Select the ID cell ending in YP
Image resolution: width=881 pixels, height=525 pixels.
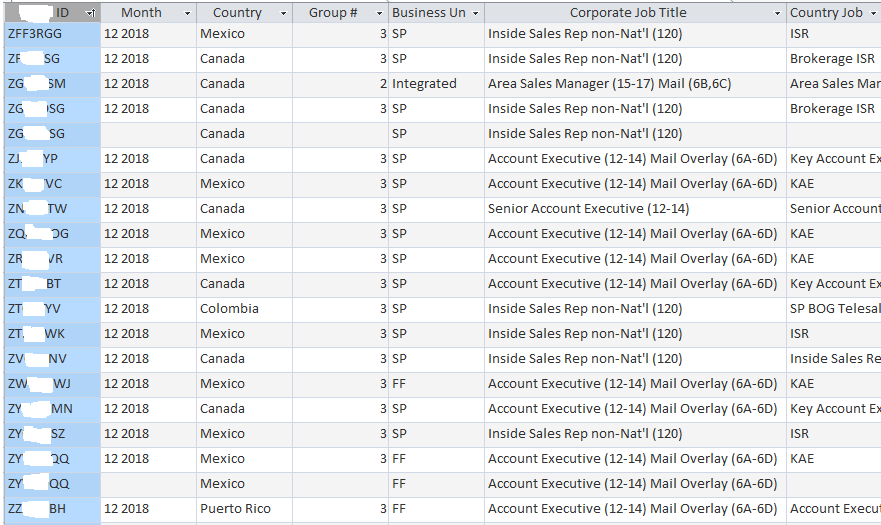point(52,159)
